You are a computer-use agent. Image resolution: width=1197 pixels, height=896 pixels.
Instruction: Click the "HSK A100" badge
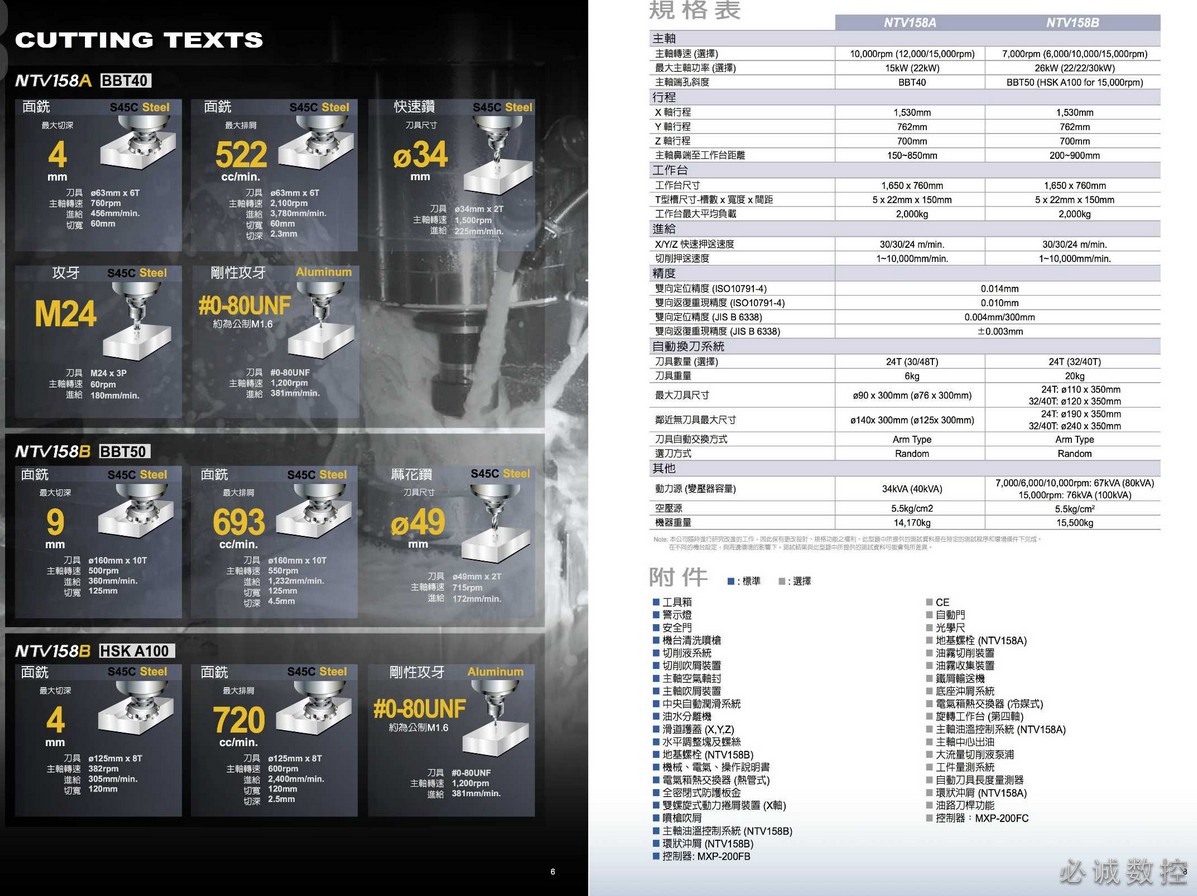point(136,650)
